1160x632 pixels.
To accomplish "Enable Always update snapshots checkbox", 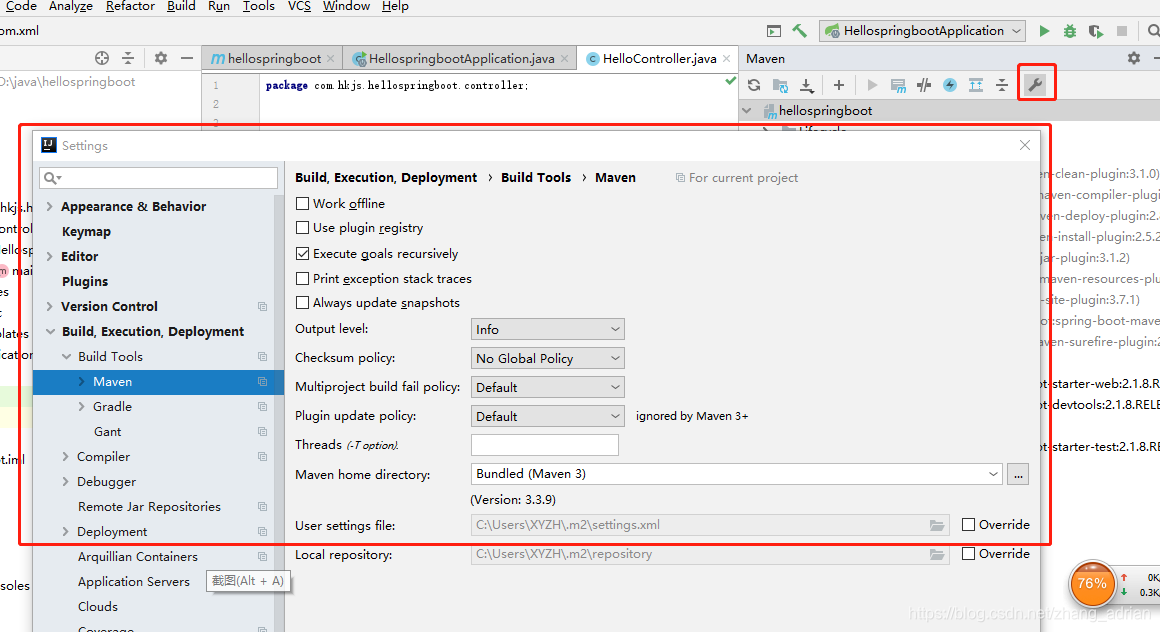I will pyautogui.click(x=303, y=303).
